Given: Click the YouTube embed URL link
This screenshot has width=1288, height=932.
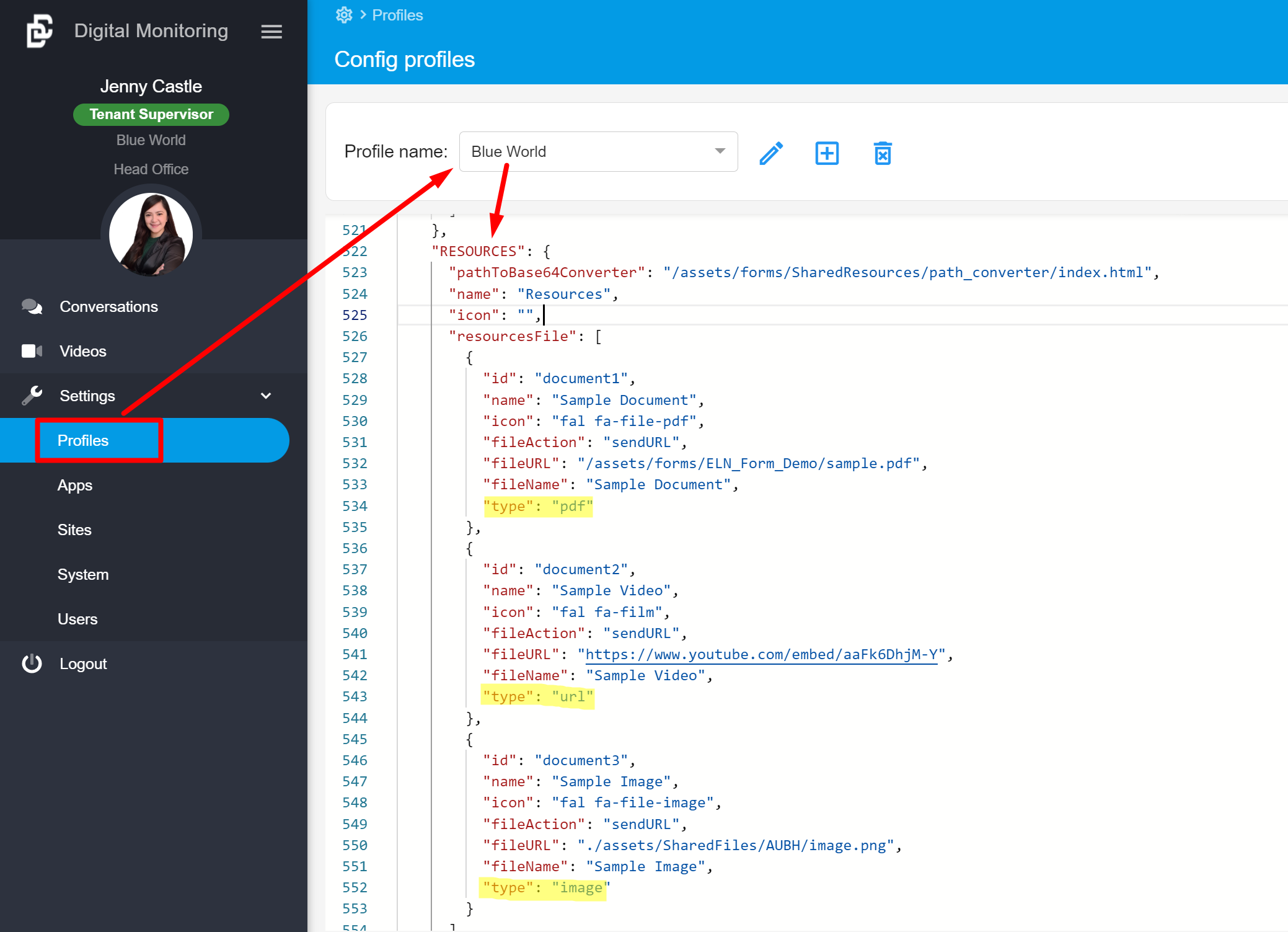Looking at the screenshot, I should [761, 654].
